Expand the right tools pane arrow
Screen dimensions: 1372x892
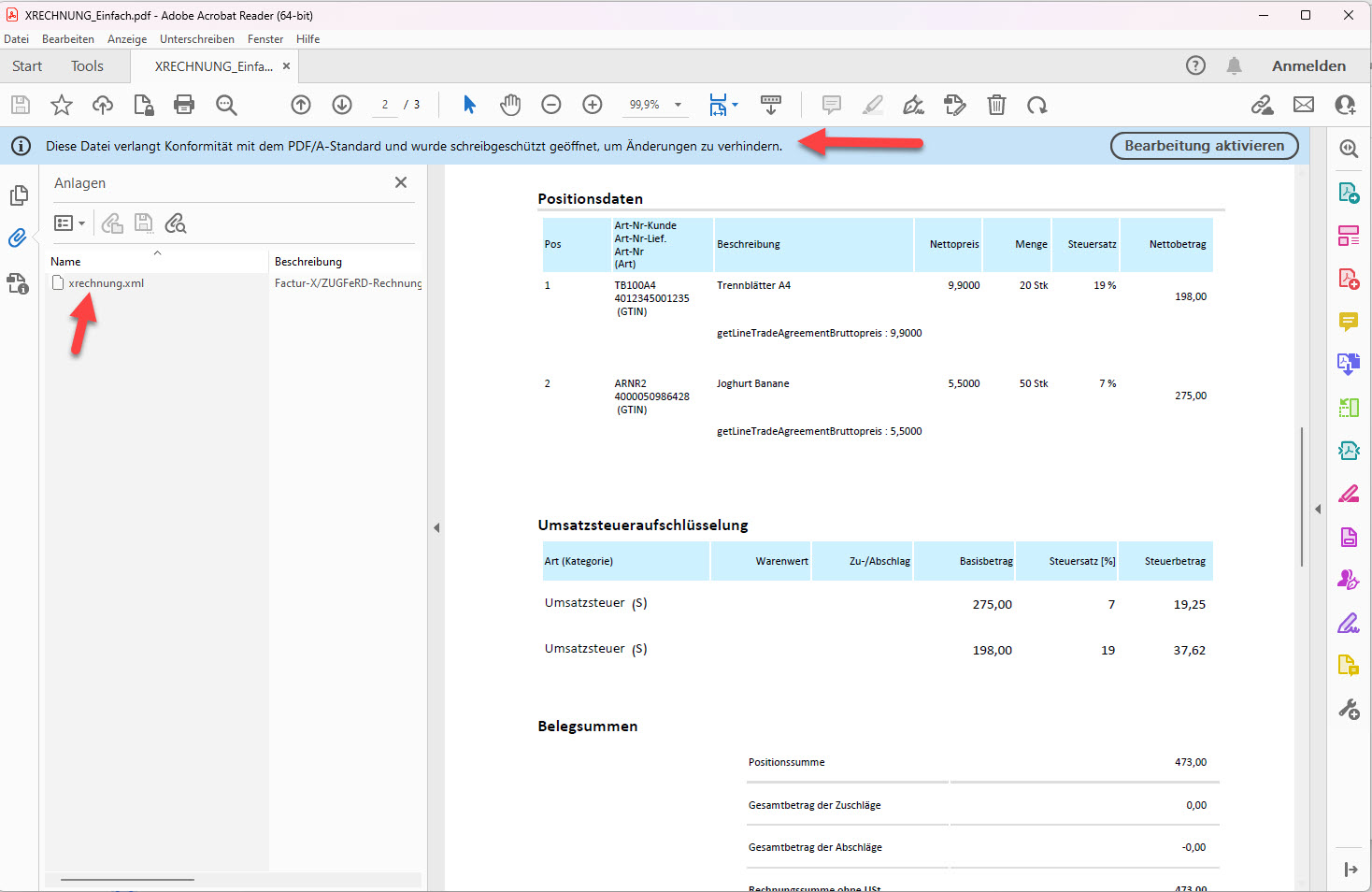coord(1318,510)
